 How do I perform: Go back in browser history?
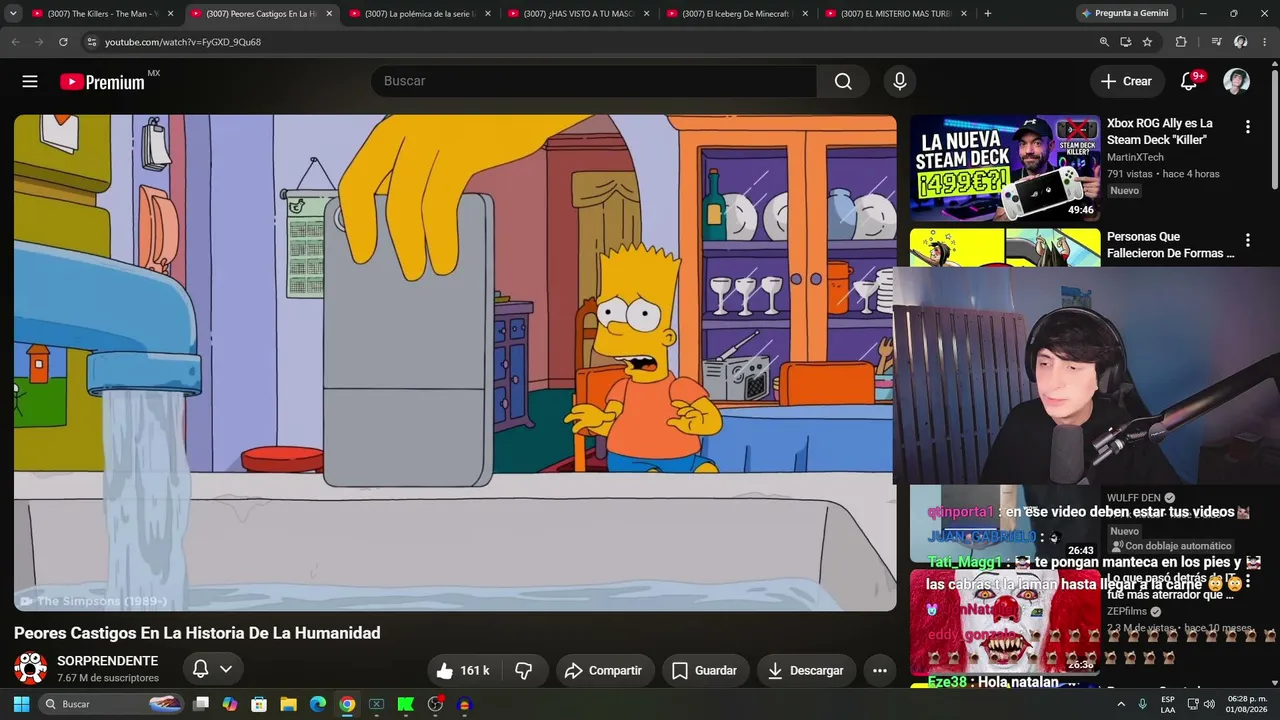15,42
